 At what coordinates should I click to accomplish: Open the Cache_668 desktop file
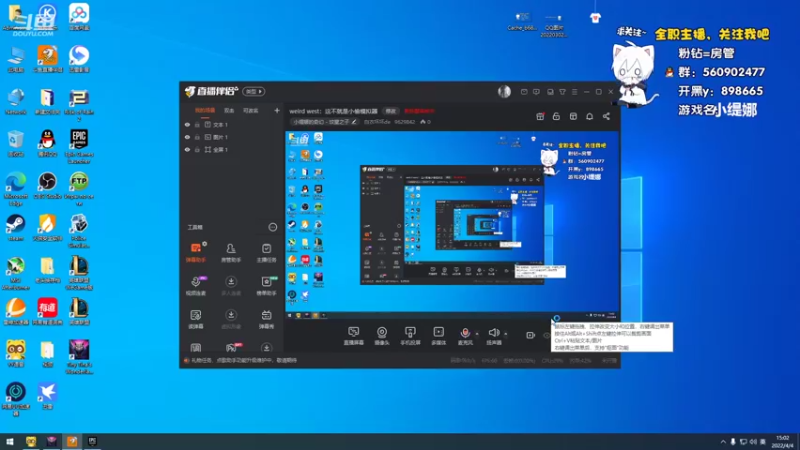(x=522, y=22)
